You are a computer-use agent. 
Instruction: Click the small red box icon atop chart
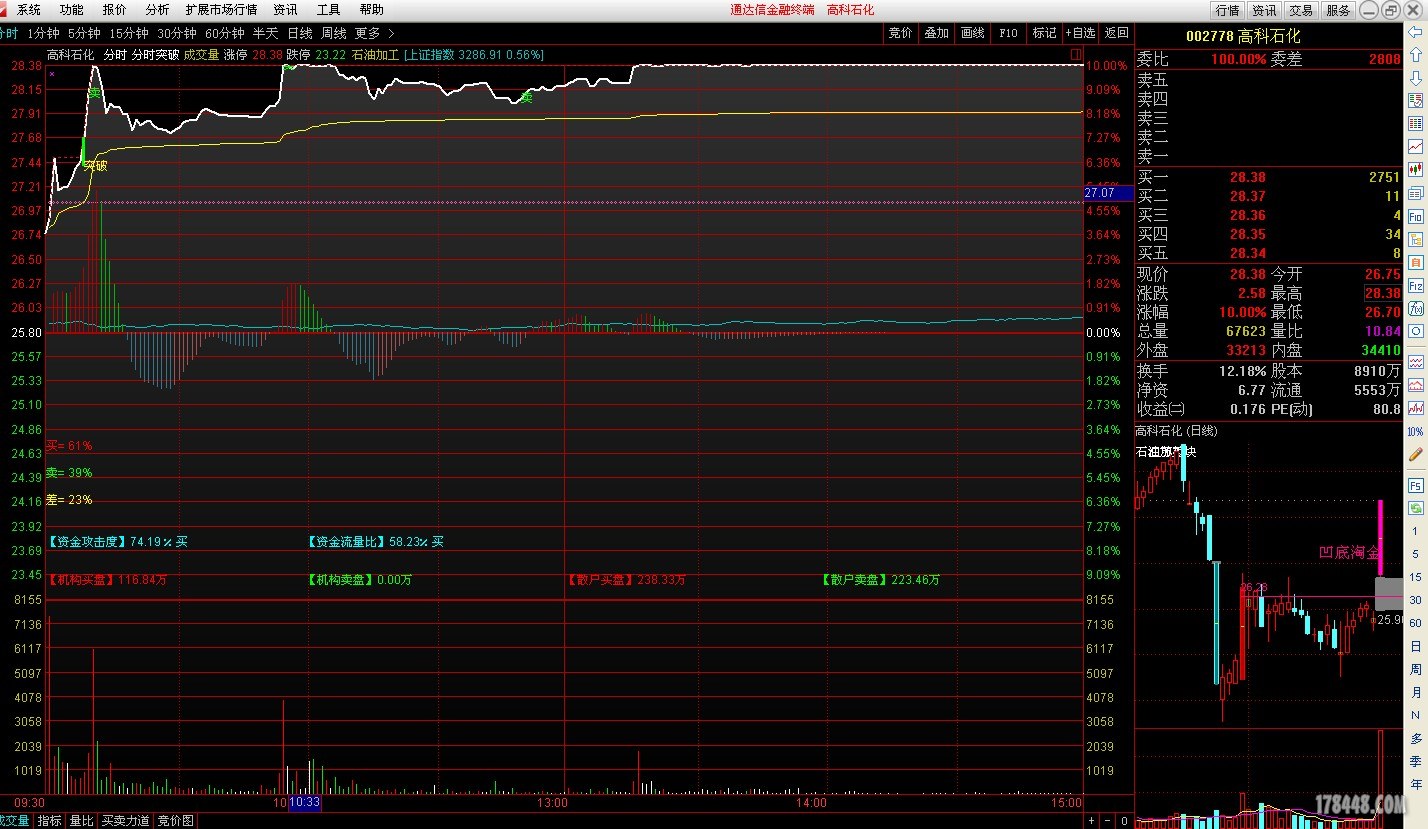point(1075,54)
